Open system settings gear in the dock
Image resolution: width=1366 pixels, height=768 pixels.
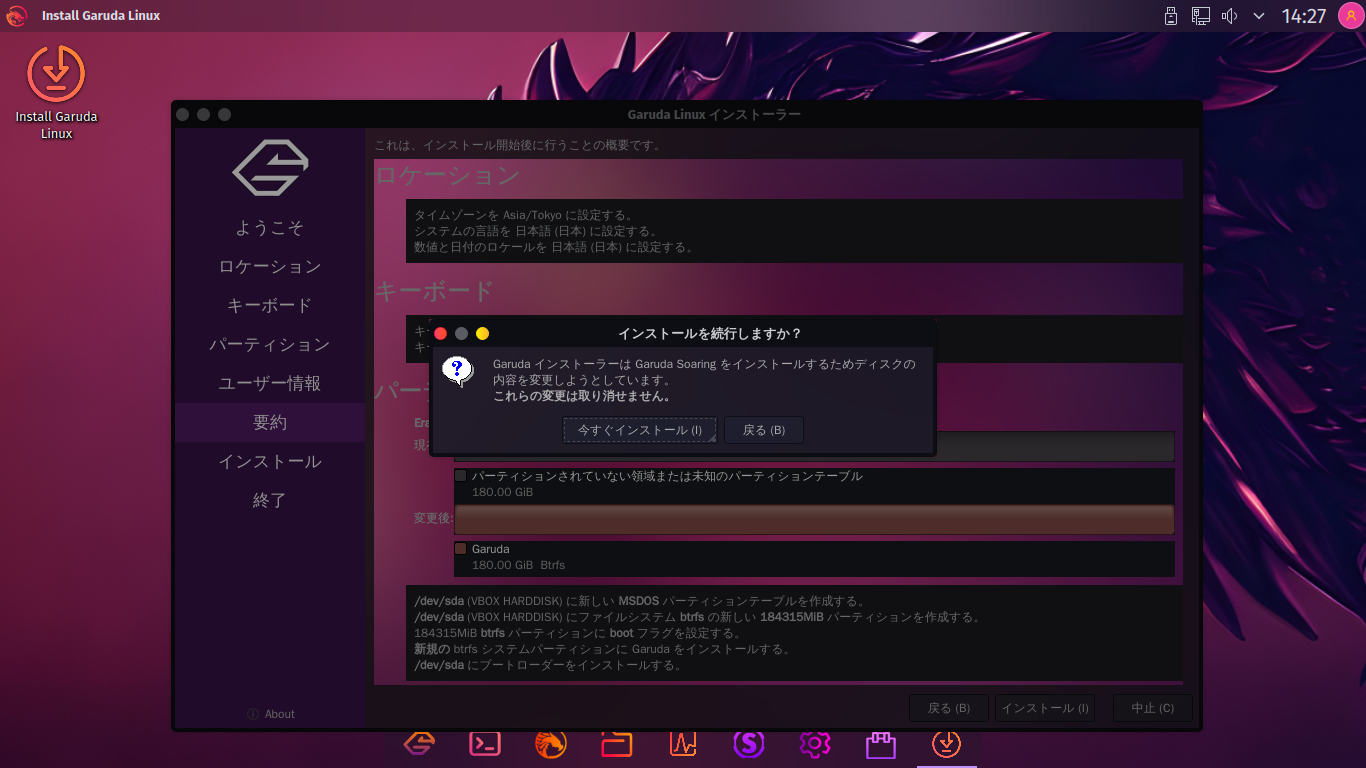pos(815,743)
